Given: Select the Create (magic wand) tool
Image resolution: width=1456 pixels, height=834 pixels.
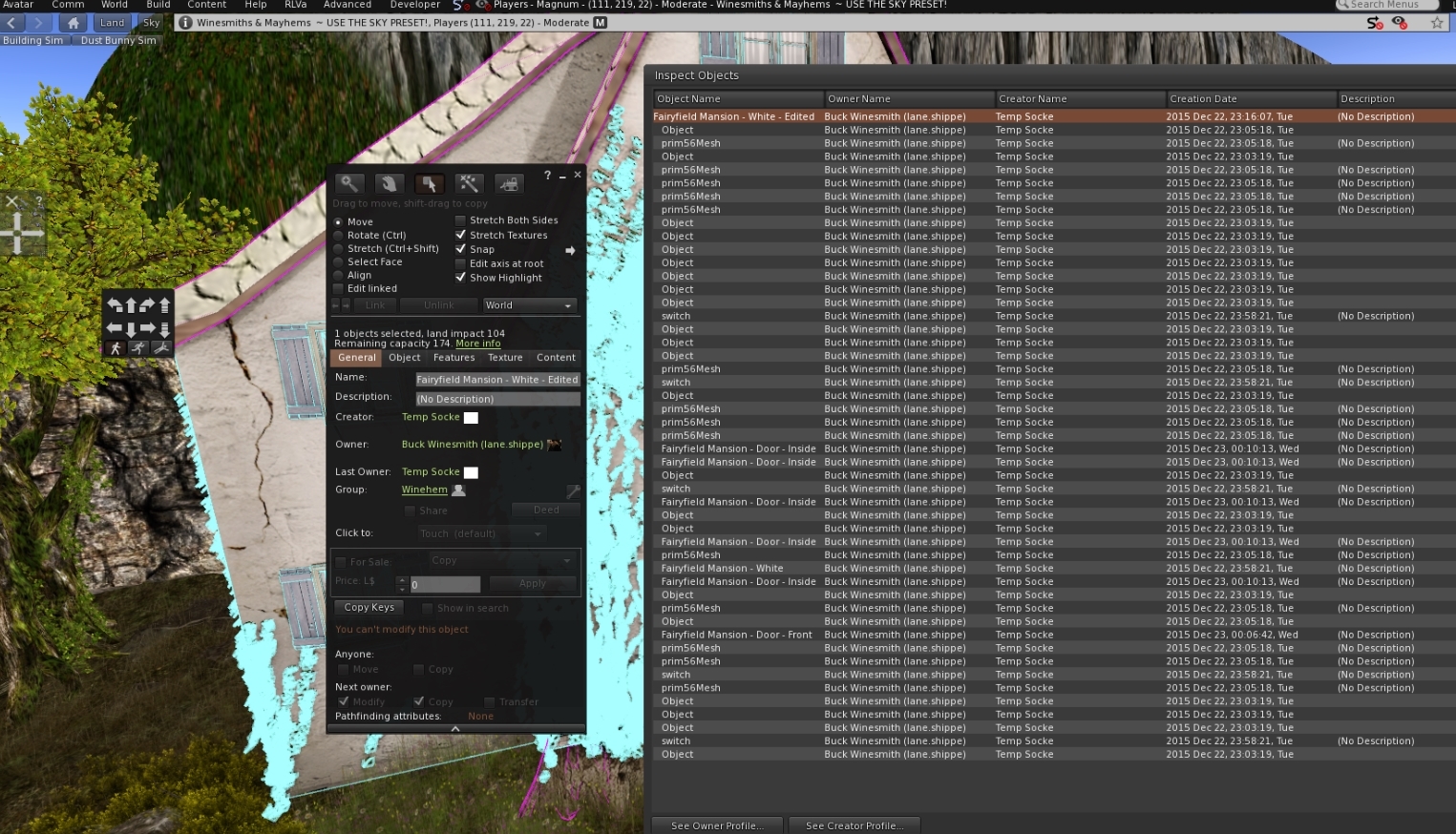Looking at the screenshot, I should tap(468, 183).
